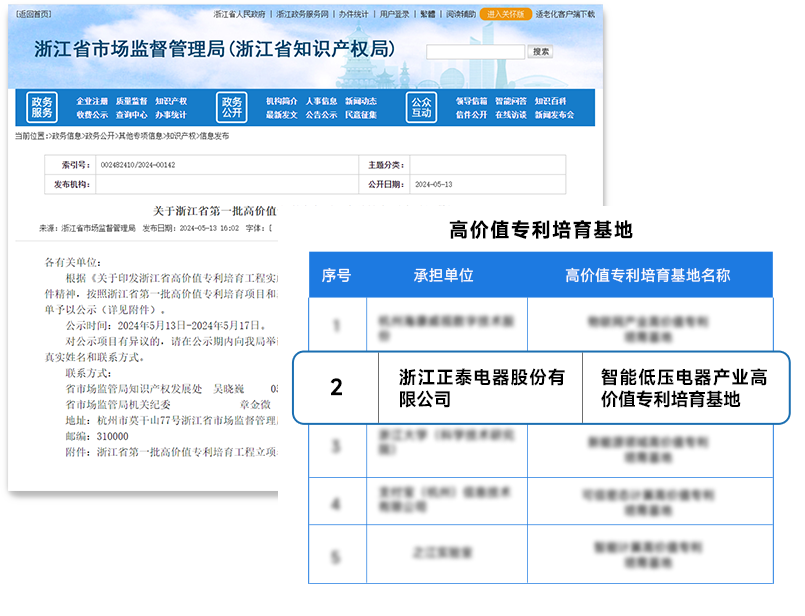805x616 pixels.
Task: Open the 政务公开 section badge
Action: 232,107
